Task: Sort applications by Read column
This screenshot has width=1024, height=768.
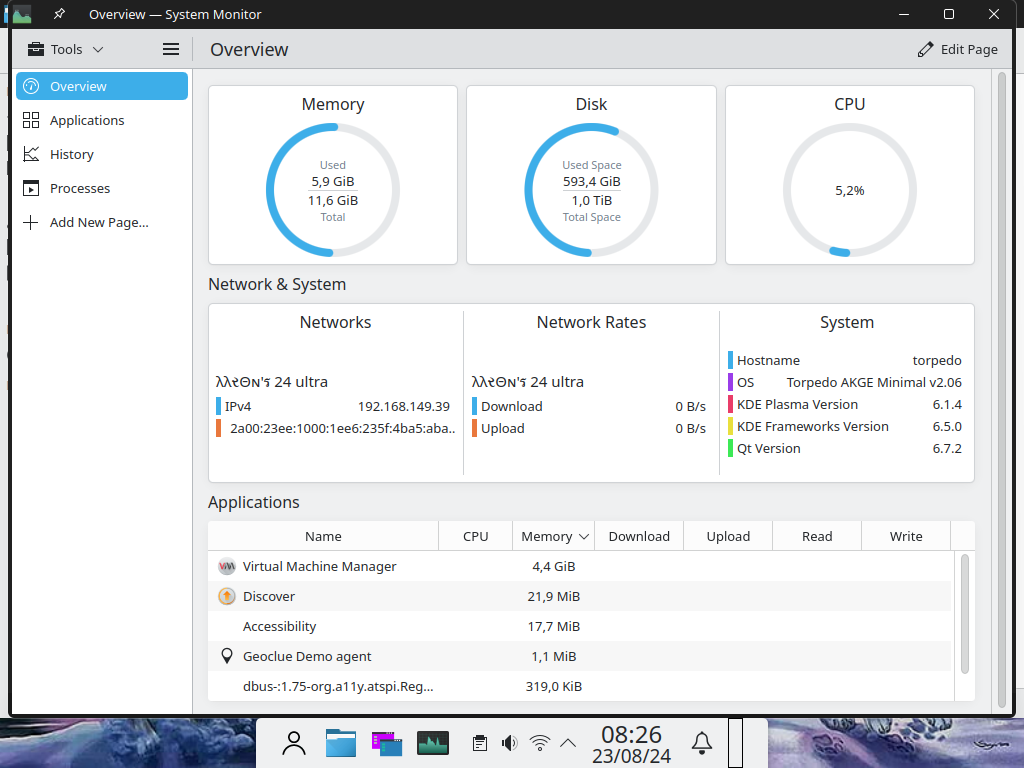Action: pyautogui.click(x=817, y=536)
